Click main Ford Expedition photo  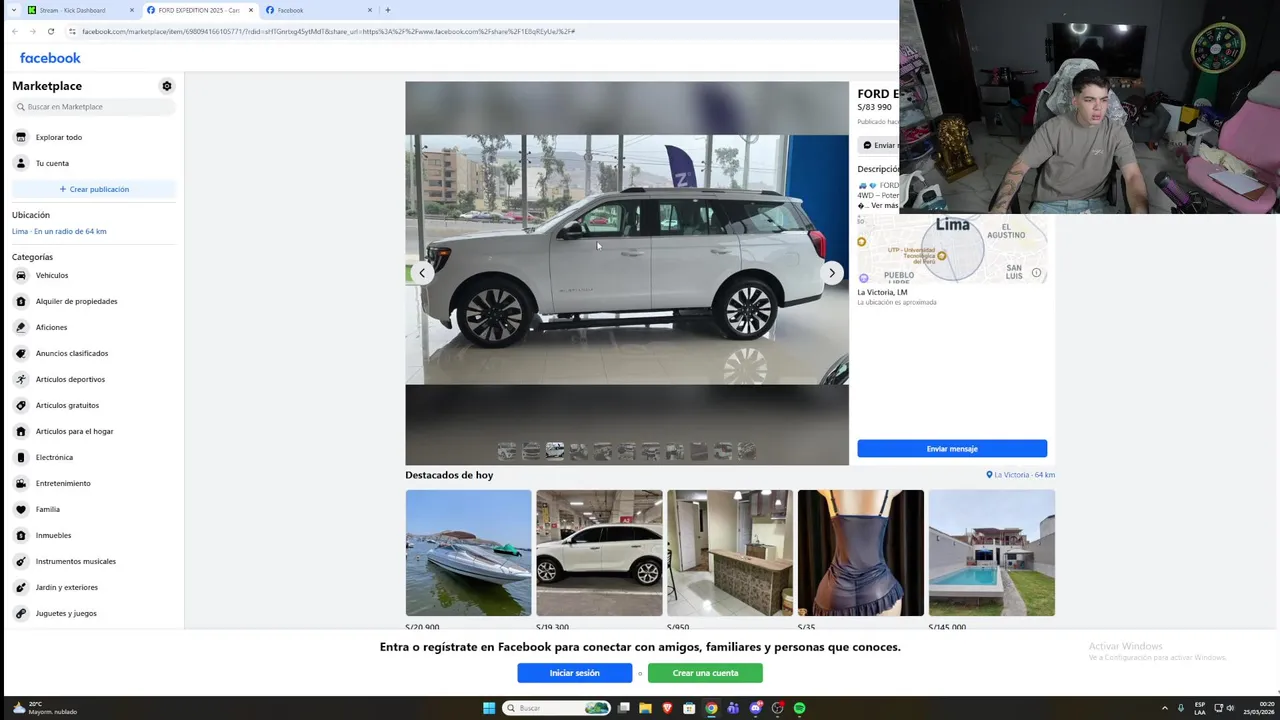tap(627, 260)
